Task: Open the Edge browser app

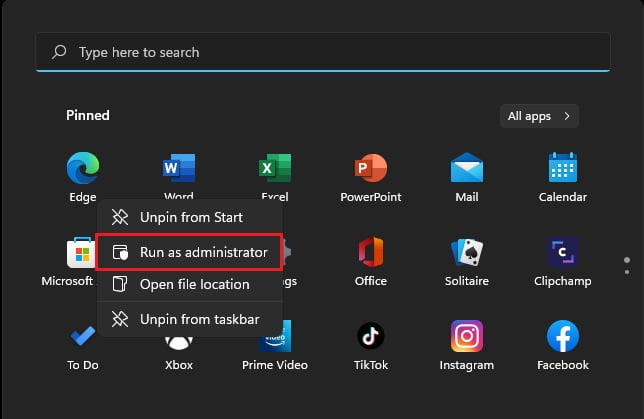Action: [x=83, y=168]
